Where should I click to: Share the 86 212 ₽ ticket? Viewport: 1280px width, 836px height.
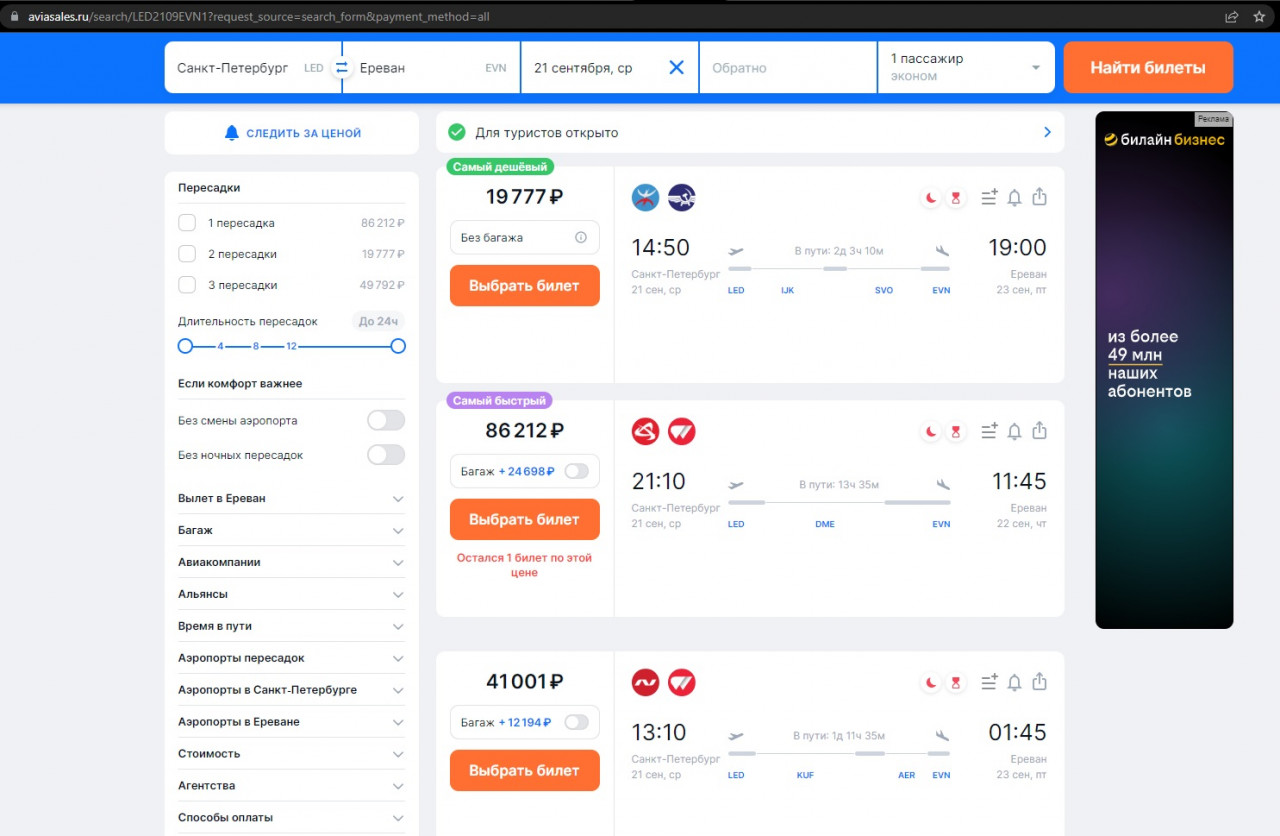1040,431
